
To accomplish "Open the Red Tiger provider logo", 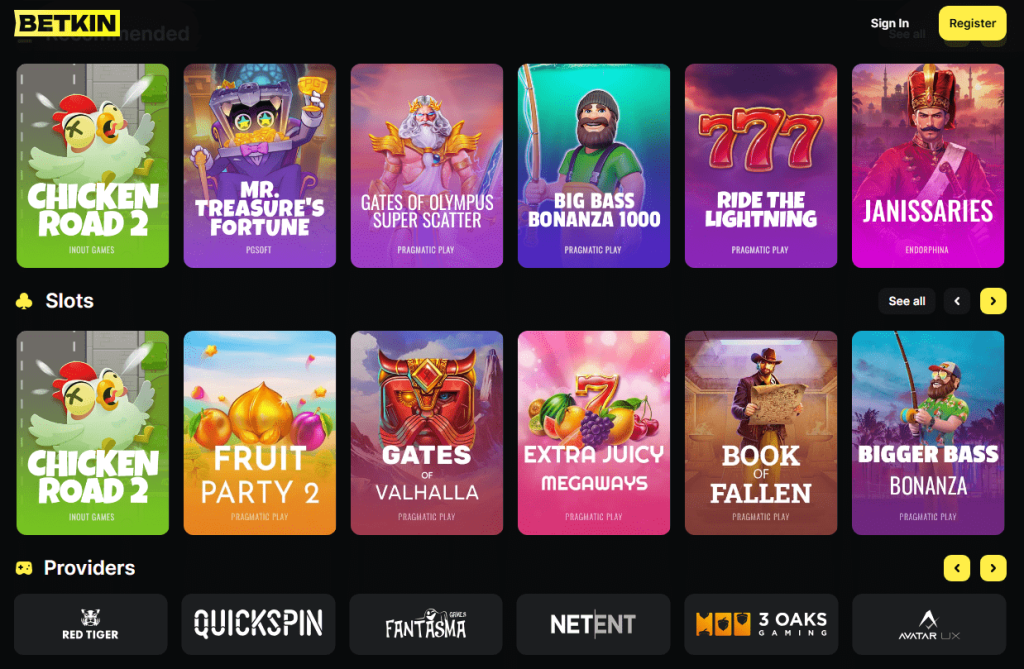I will (x=91, y=624).
